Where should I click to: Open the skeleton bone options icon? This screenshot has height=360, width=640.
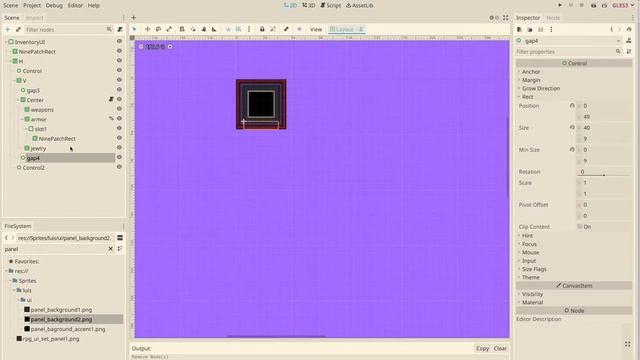coord(286,29)
